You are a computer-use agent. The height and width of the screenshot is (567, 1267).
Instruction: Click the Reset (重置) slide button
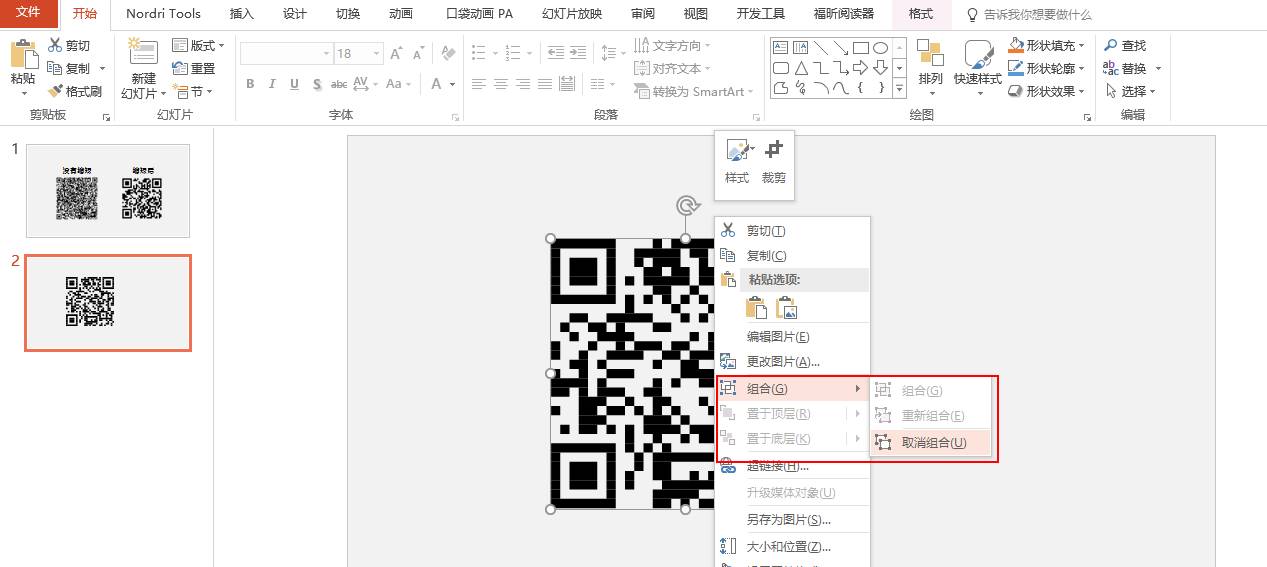[194, 68]
